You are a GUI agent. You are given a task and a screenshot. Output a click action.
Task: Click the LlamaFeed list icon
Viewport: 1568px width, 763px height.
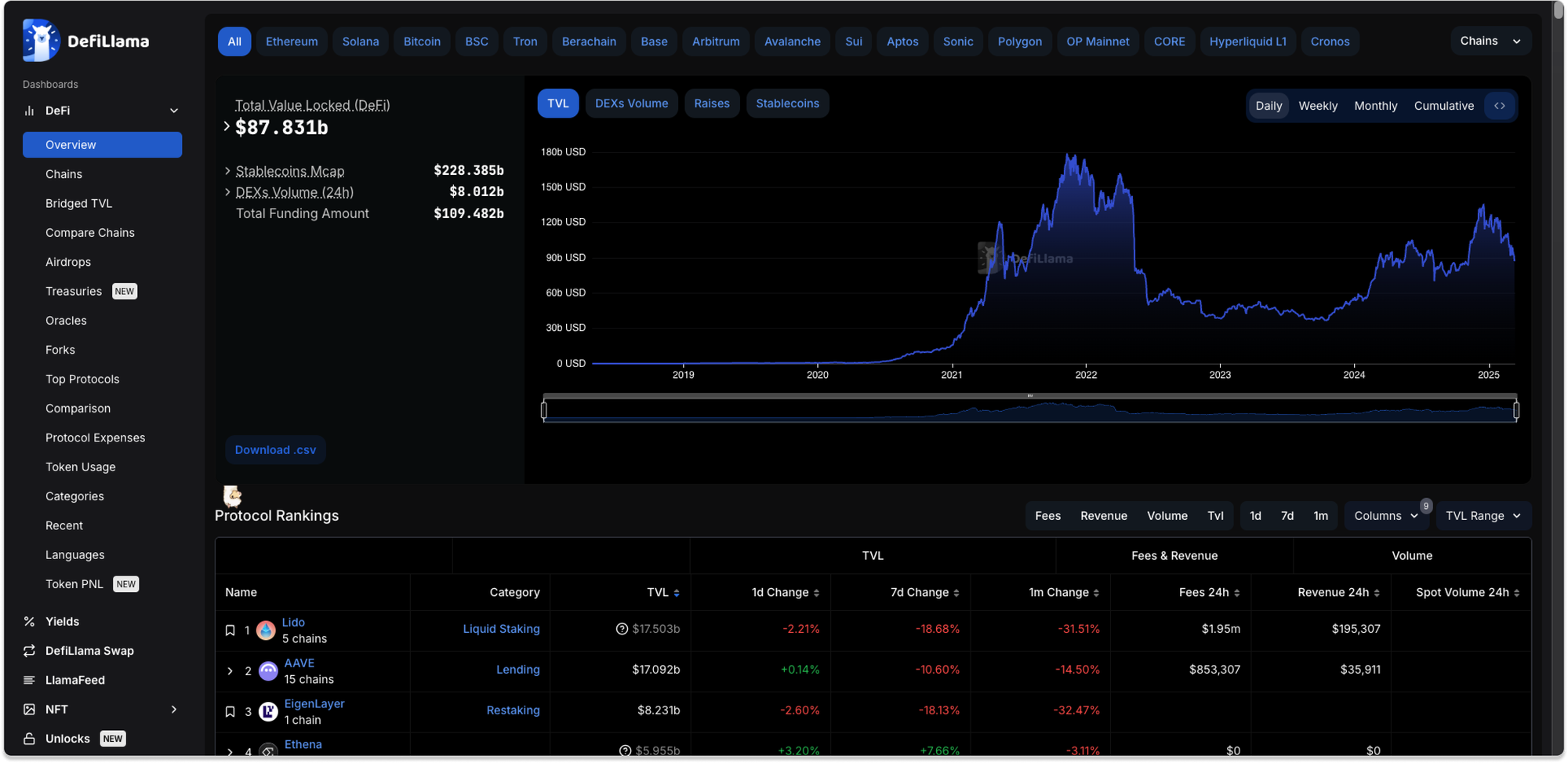(29, 680)
